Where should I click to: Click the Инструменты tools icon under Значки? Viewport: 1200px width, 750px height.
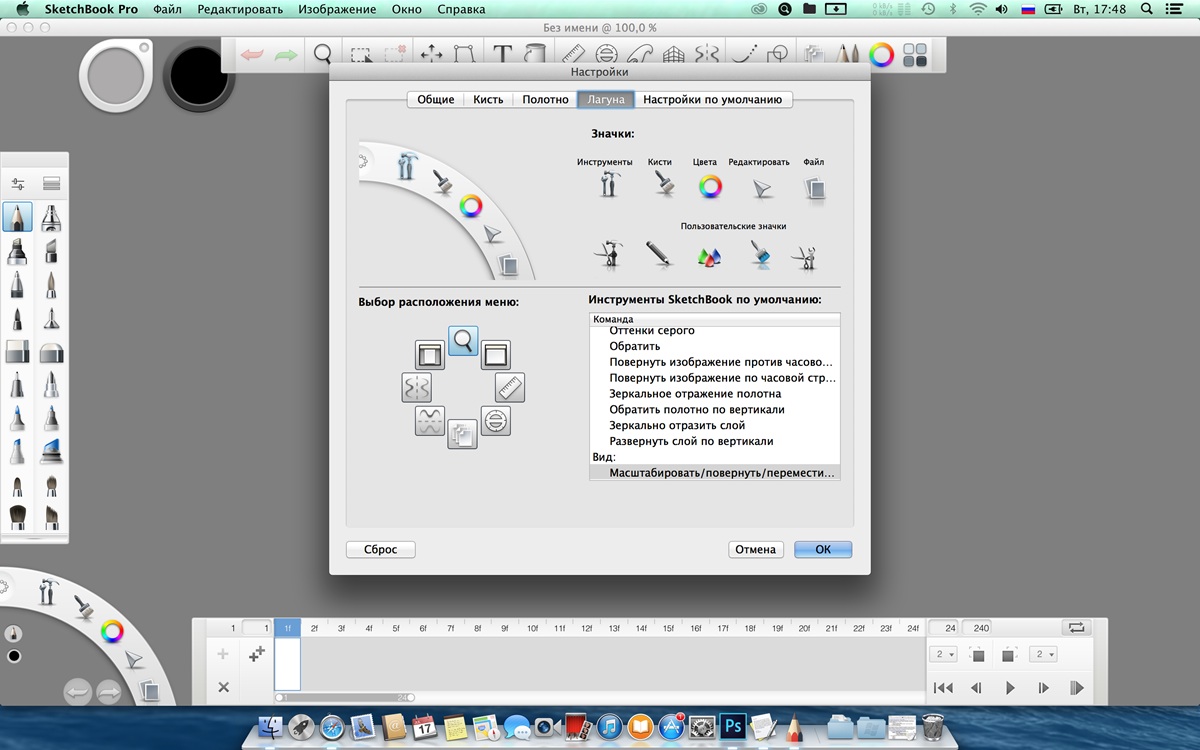pyautogui.click(x=607, y=184)
